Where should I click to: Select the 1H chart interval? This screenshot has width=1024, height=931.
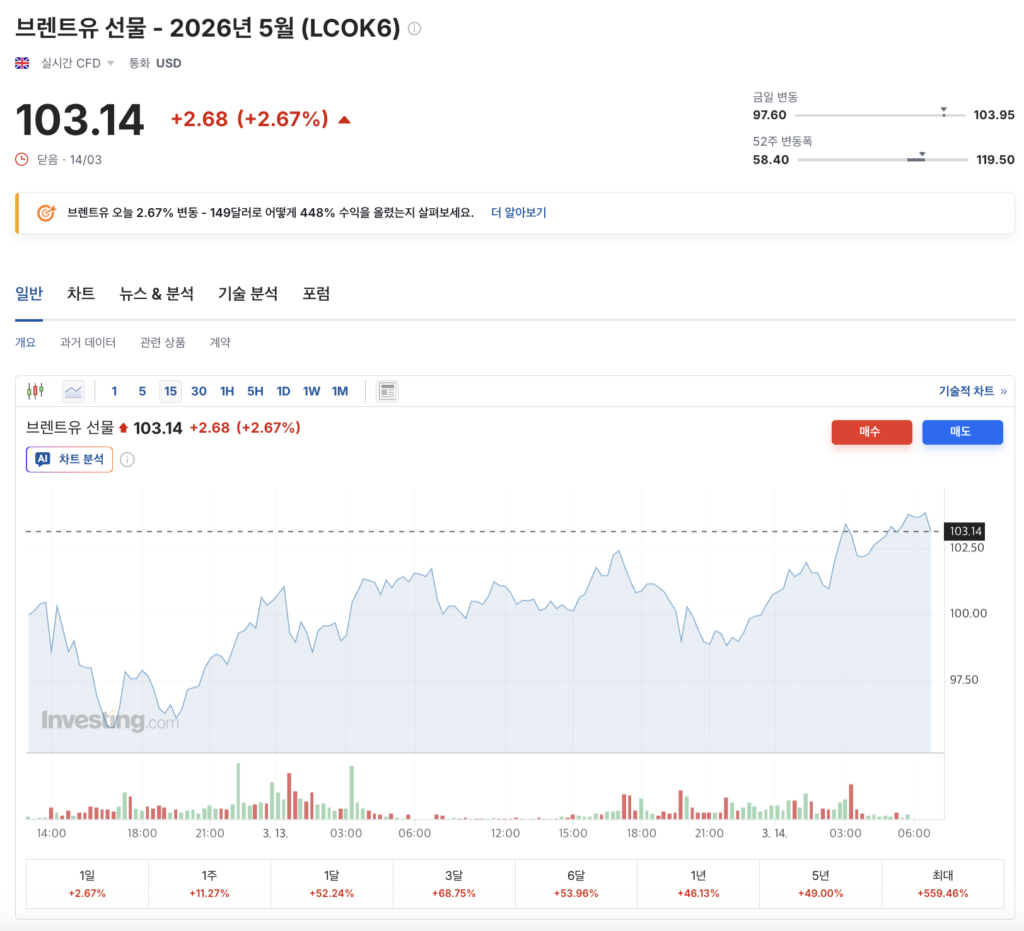[227, 391]
